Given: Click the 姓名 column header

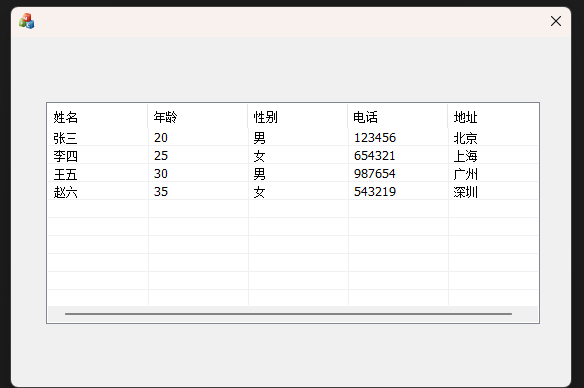Looking at the screenshot, I should (x=98, y=117).
